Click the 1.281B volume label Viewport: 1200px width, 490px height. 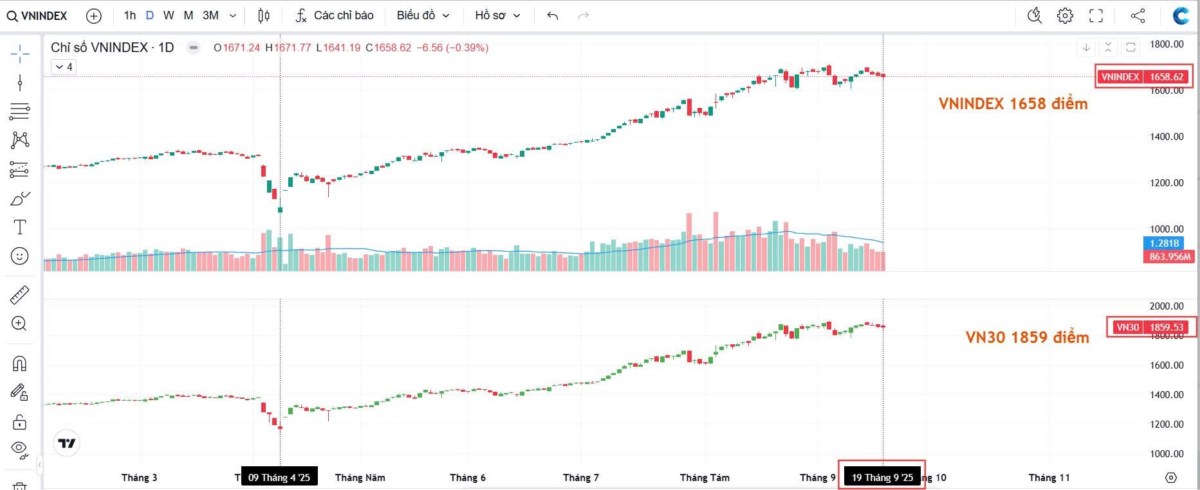pos(1166,244)
